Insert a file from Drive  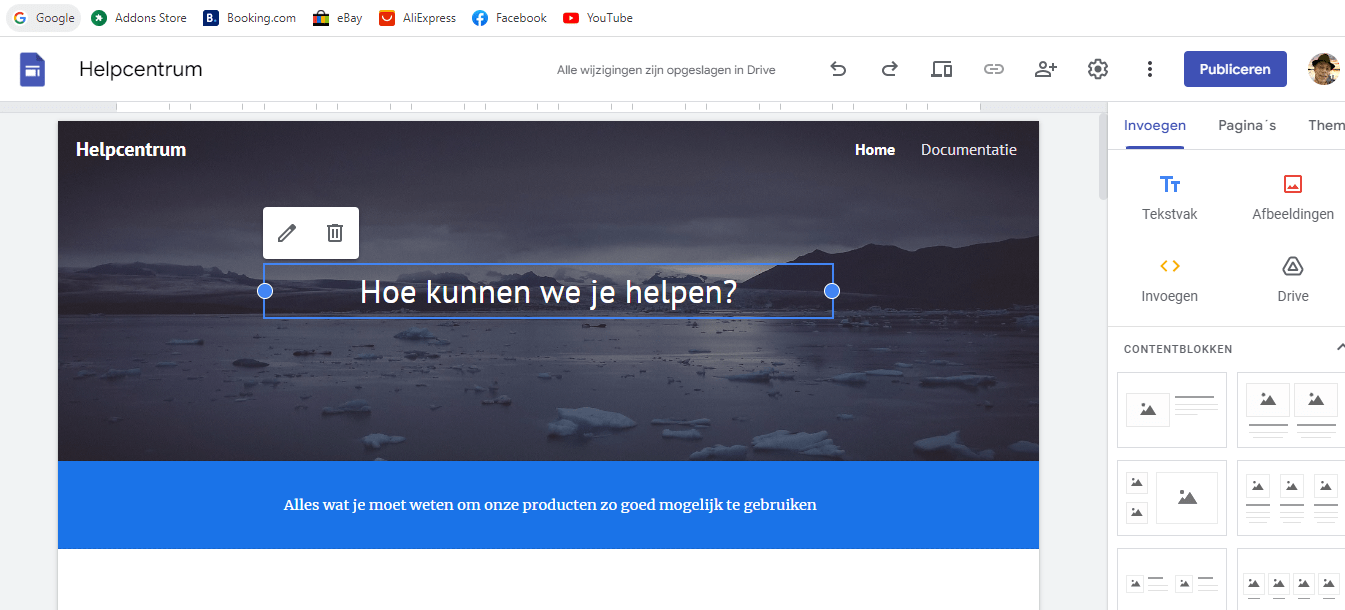click(x=1293, y=280)
